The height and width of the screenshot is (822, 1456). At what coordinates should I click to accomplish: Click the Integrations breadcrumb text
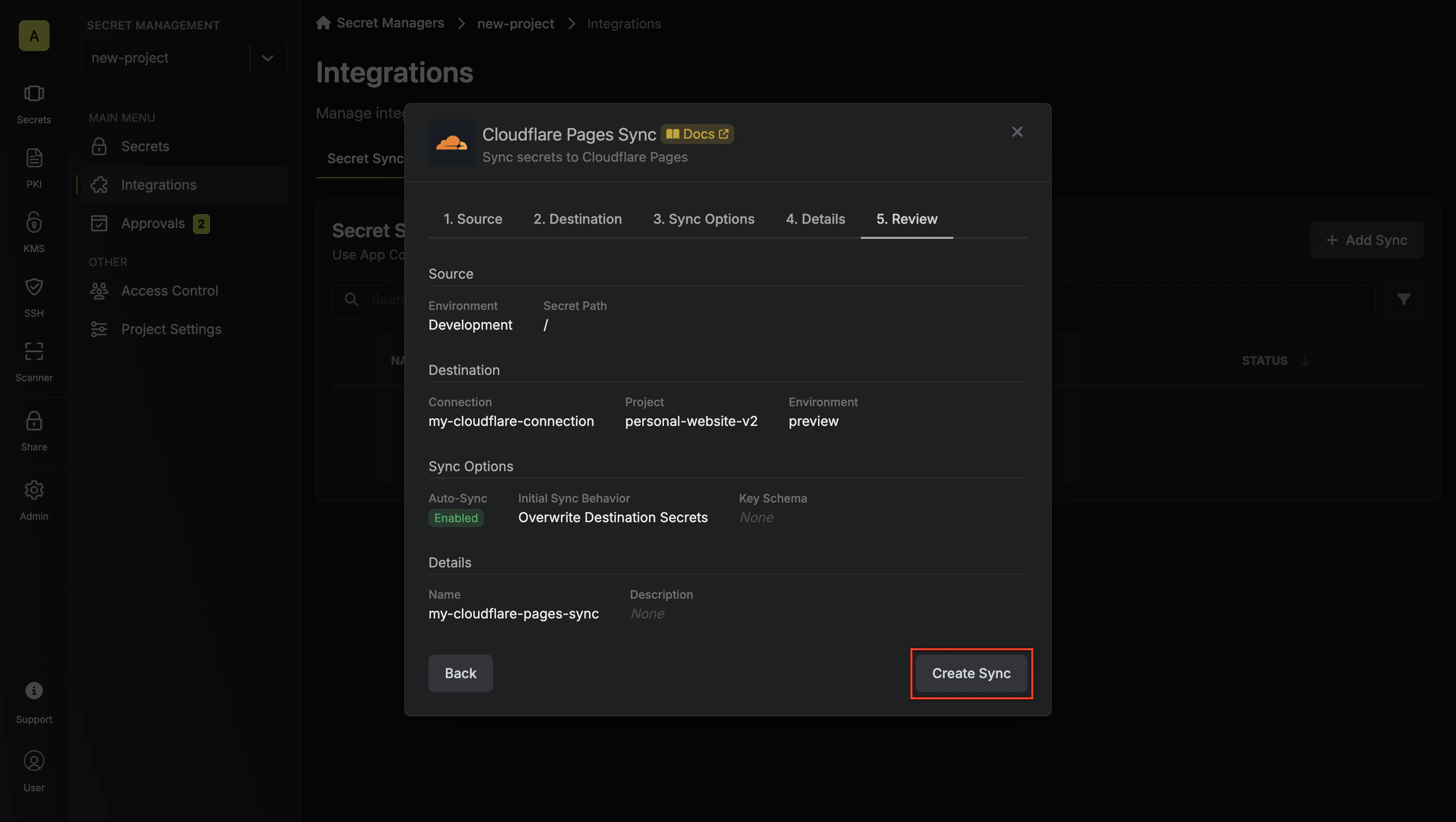(x=624, y=24)
